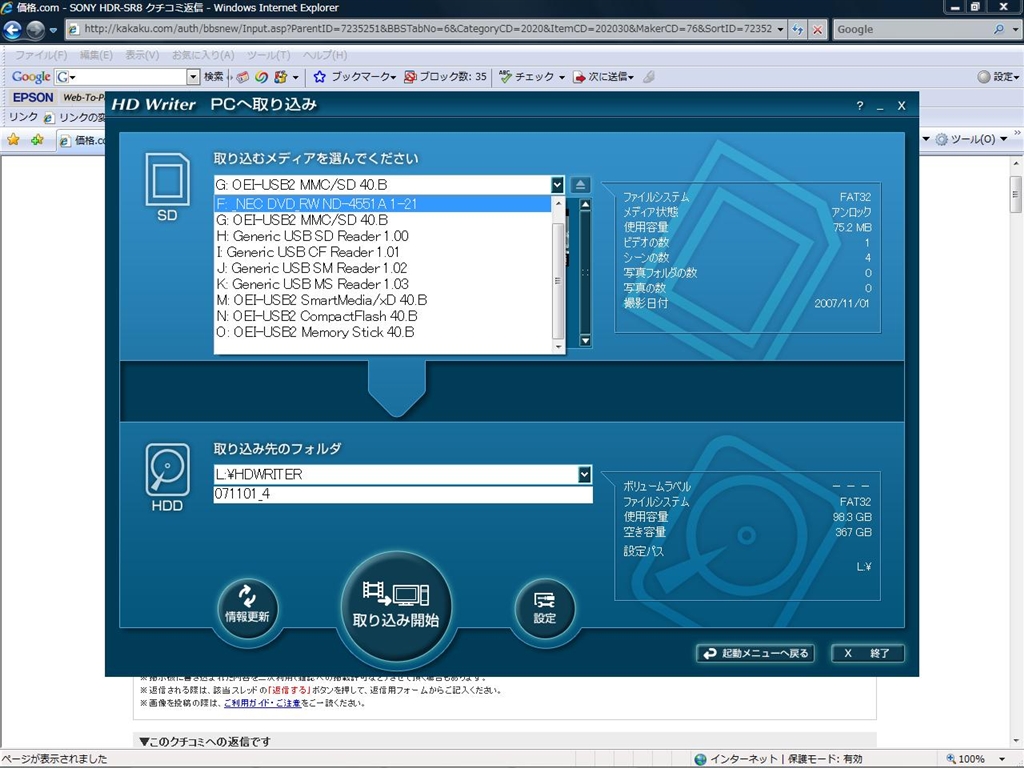The image size is (1024, 768).
Task: Open HD Writer help question mark
Action: (859, 106)
